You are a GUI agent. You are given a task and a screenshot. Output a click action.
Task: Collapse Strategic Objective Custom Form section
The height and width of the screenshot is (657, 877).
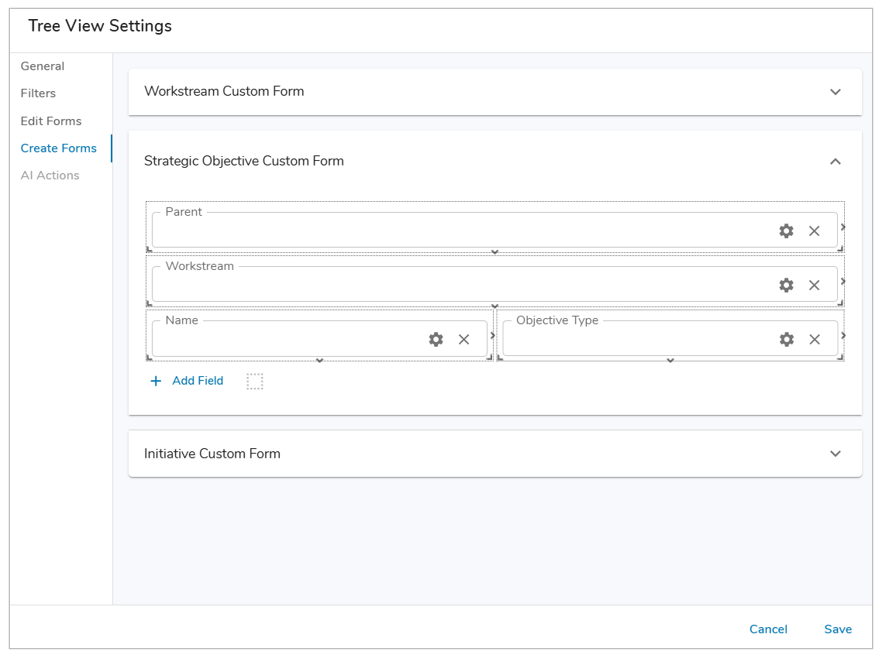pos(835,161)
